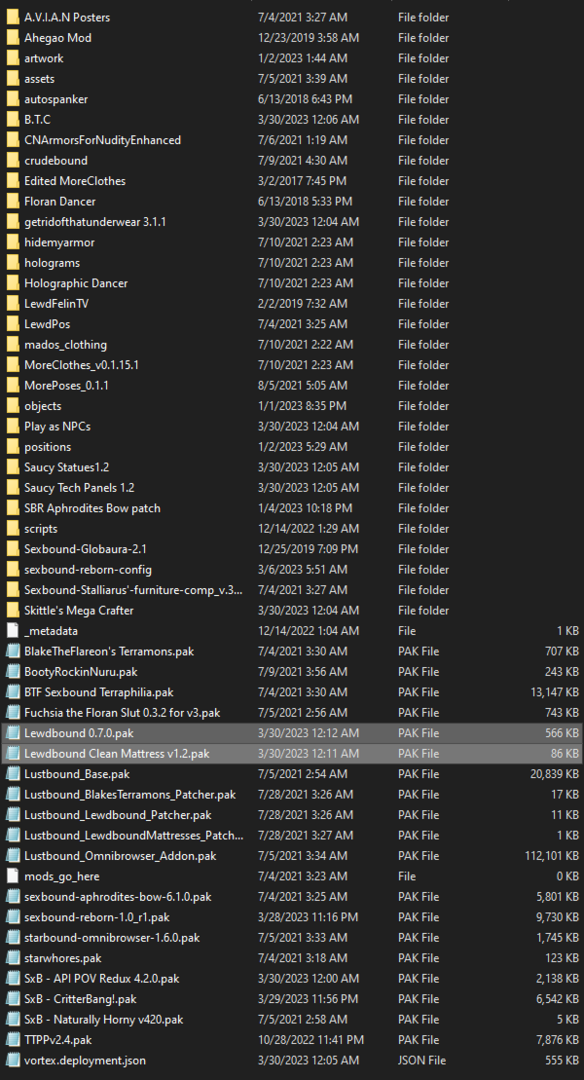Select the vortex.deployment.json file icon
This screenshot has height=1080, width=584.
12,1060
